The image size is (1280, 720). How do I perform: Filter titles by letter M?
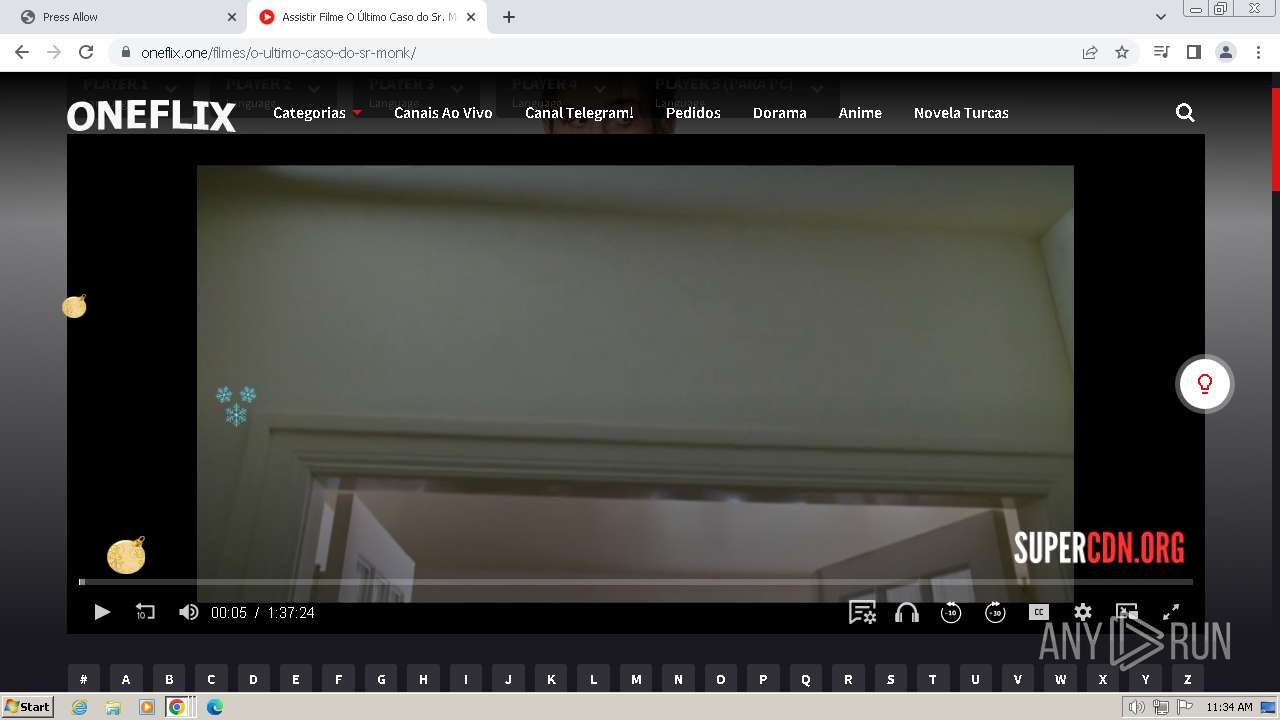[636, 679]
